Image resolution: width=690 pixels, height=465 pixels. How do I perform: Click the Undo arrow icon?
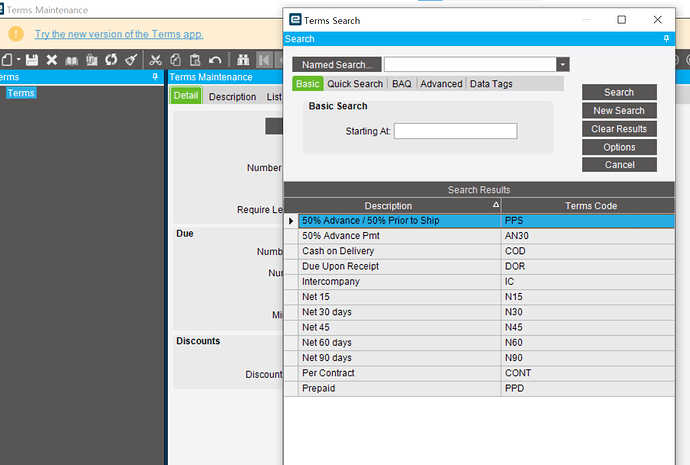[215, 60]
